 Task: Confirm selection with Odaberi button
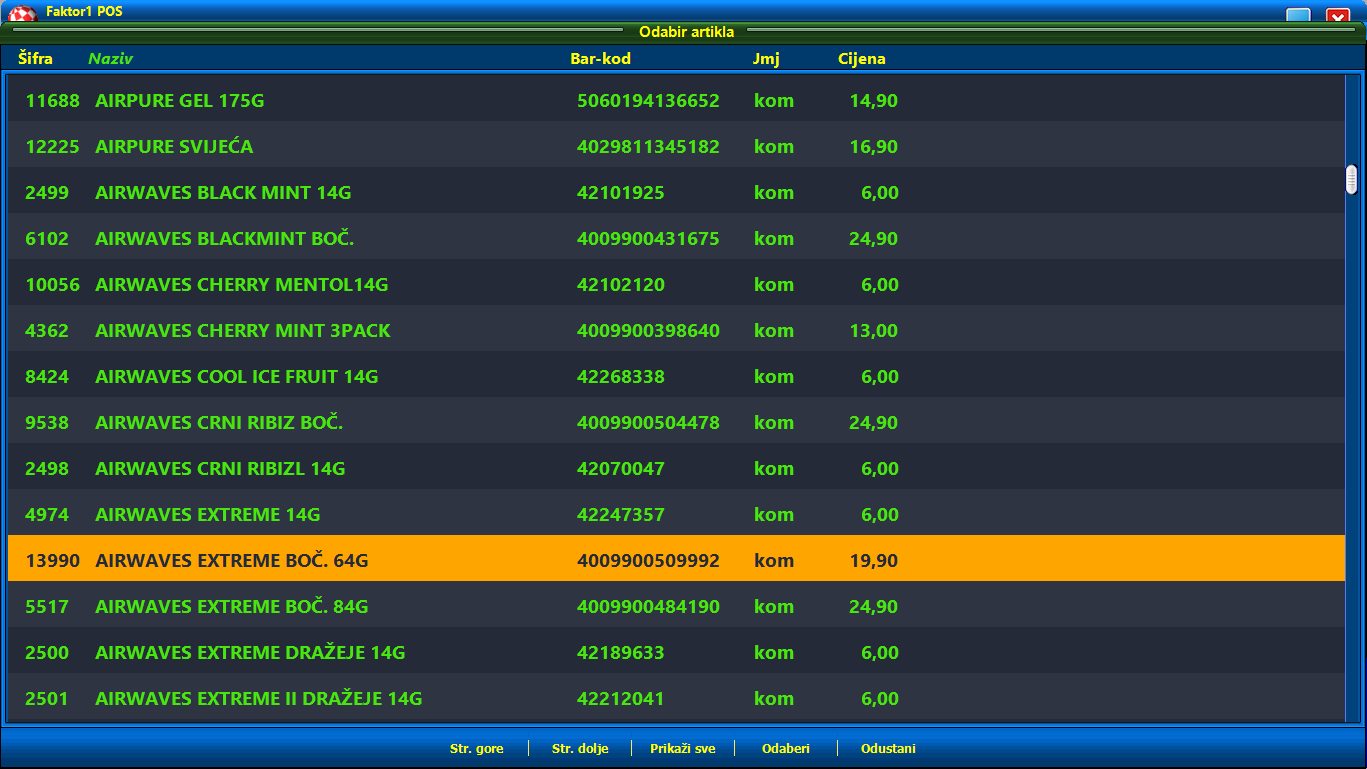pos(785,748)
